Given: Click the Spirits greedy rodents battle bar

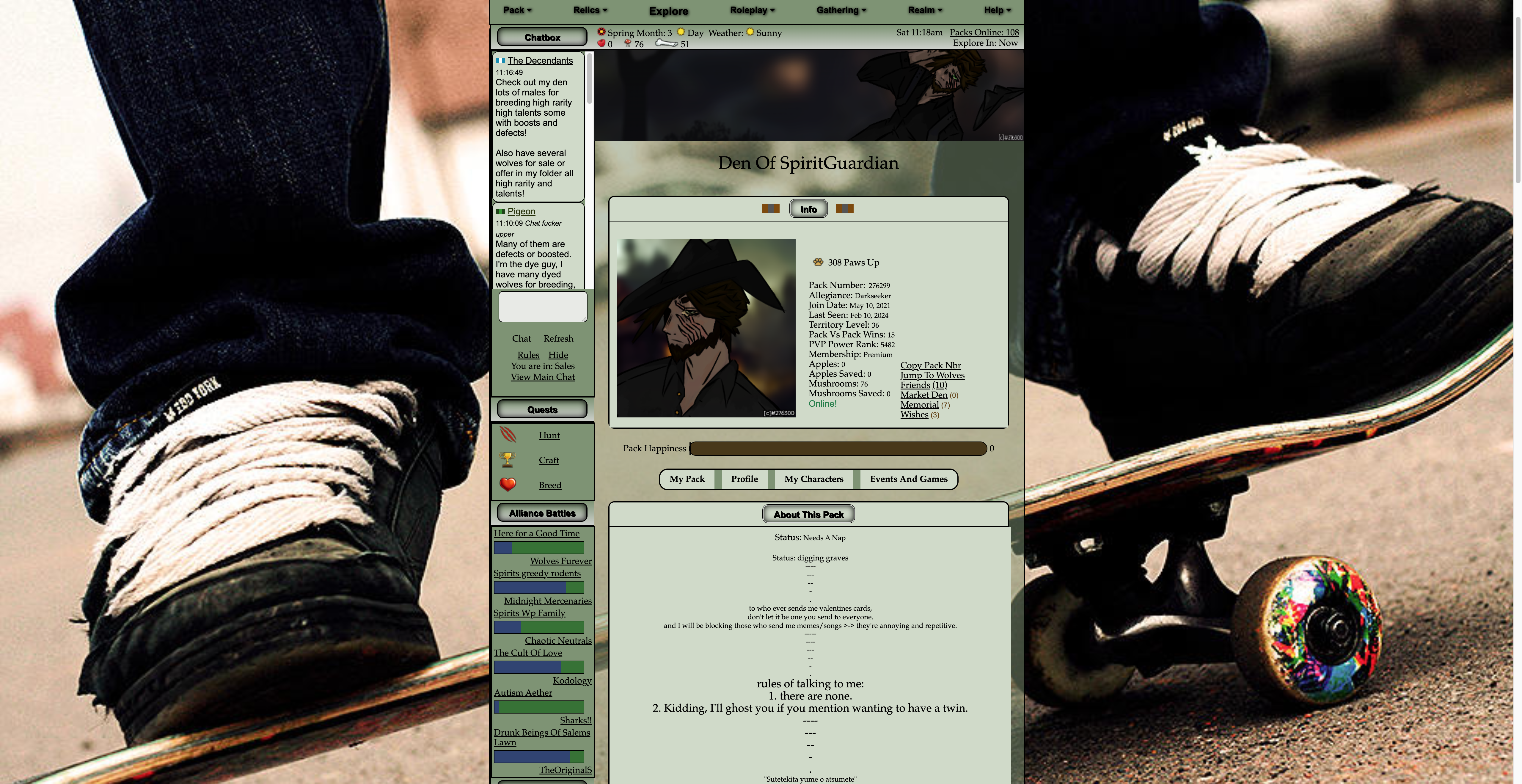Looking at the screenshot, I should [538, 587].
